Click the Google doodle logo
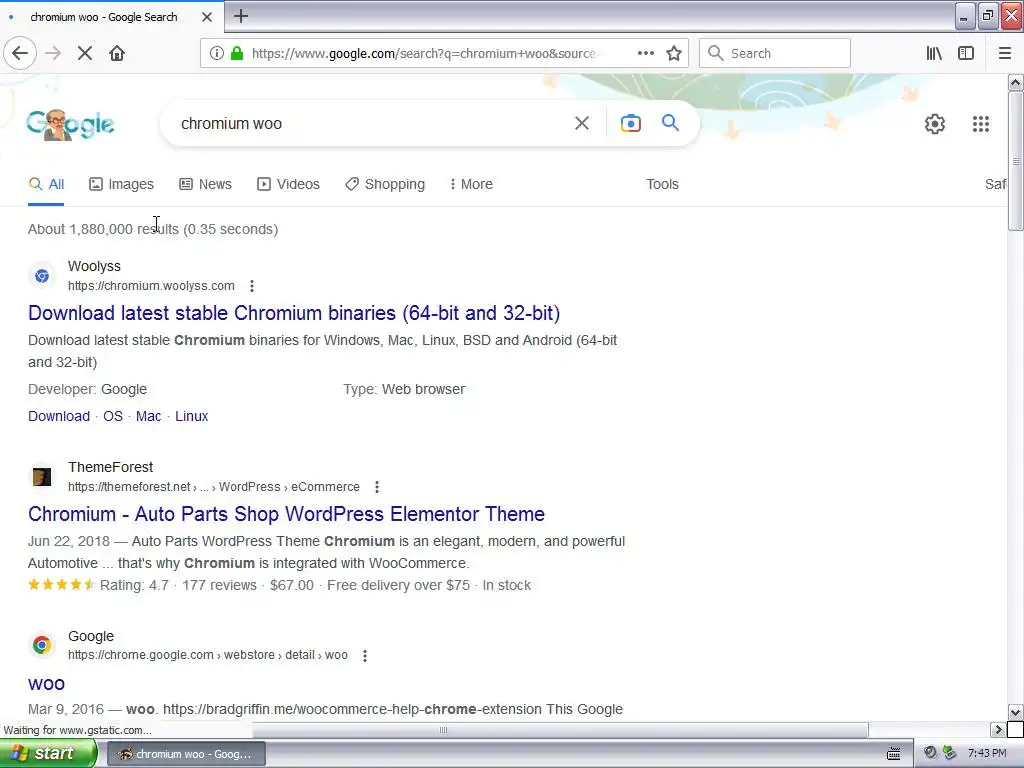Image resolution: width=1024 pixels, height=768 pixels. pos(71,124)
